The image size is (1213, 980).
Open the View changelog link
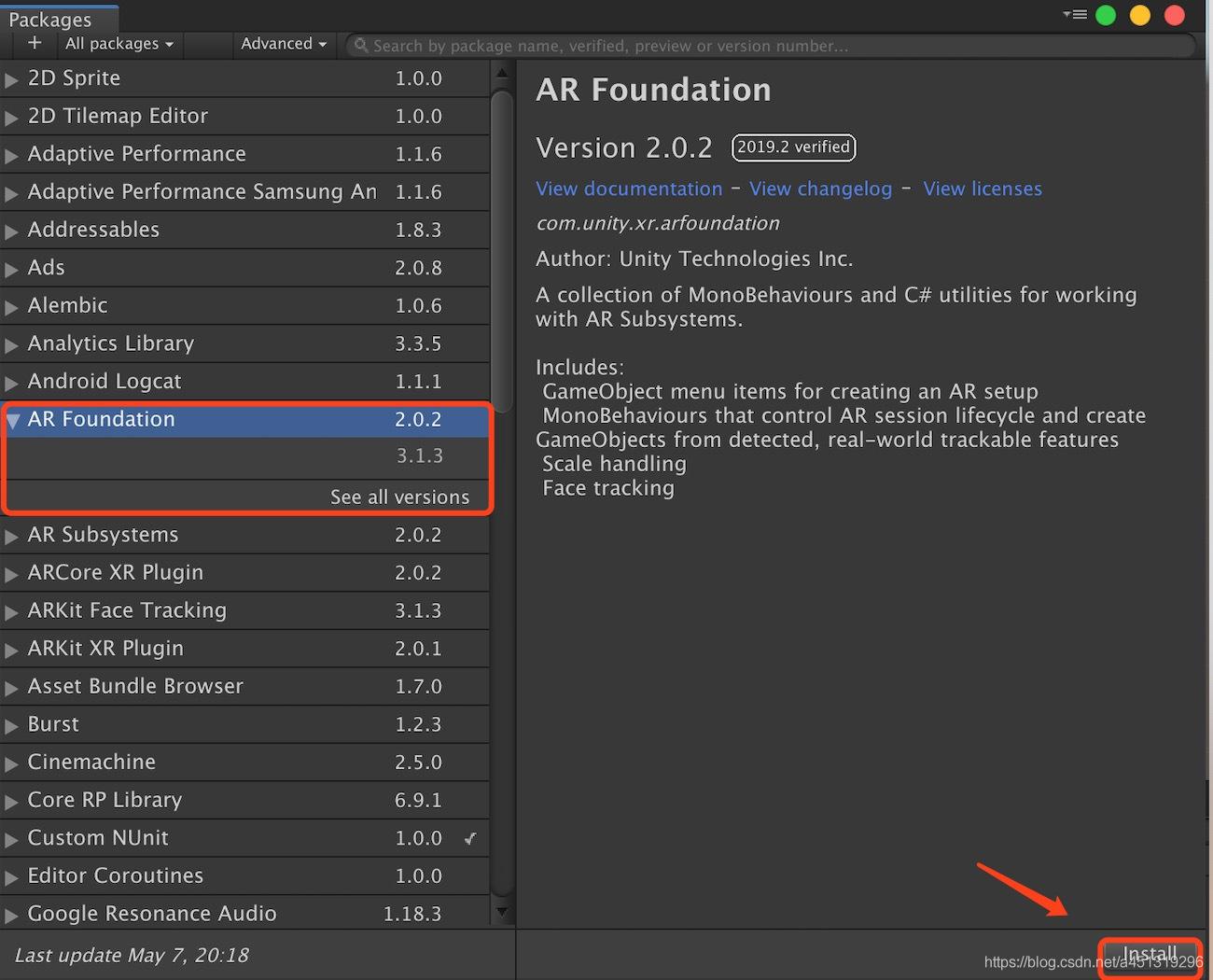point(820,189)
